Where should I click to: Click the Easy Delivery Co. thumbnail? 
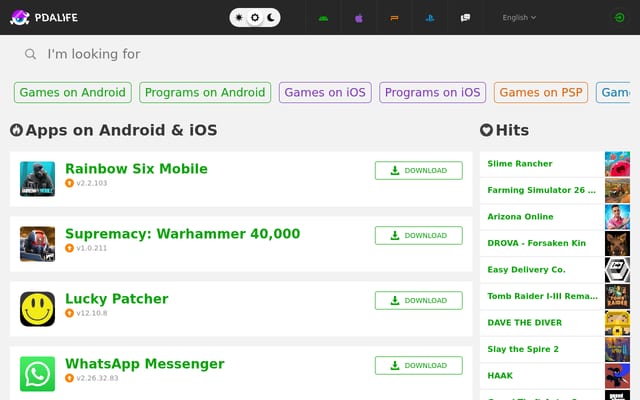coord(617,270)
